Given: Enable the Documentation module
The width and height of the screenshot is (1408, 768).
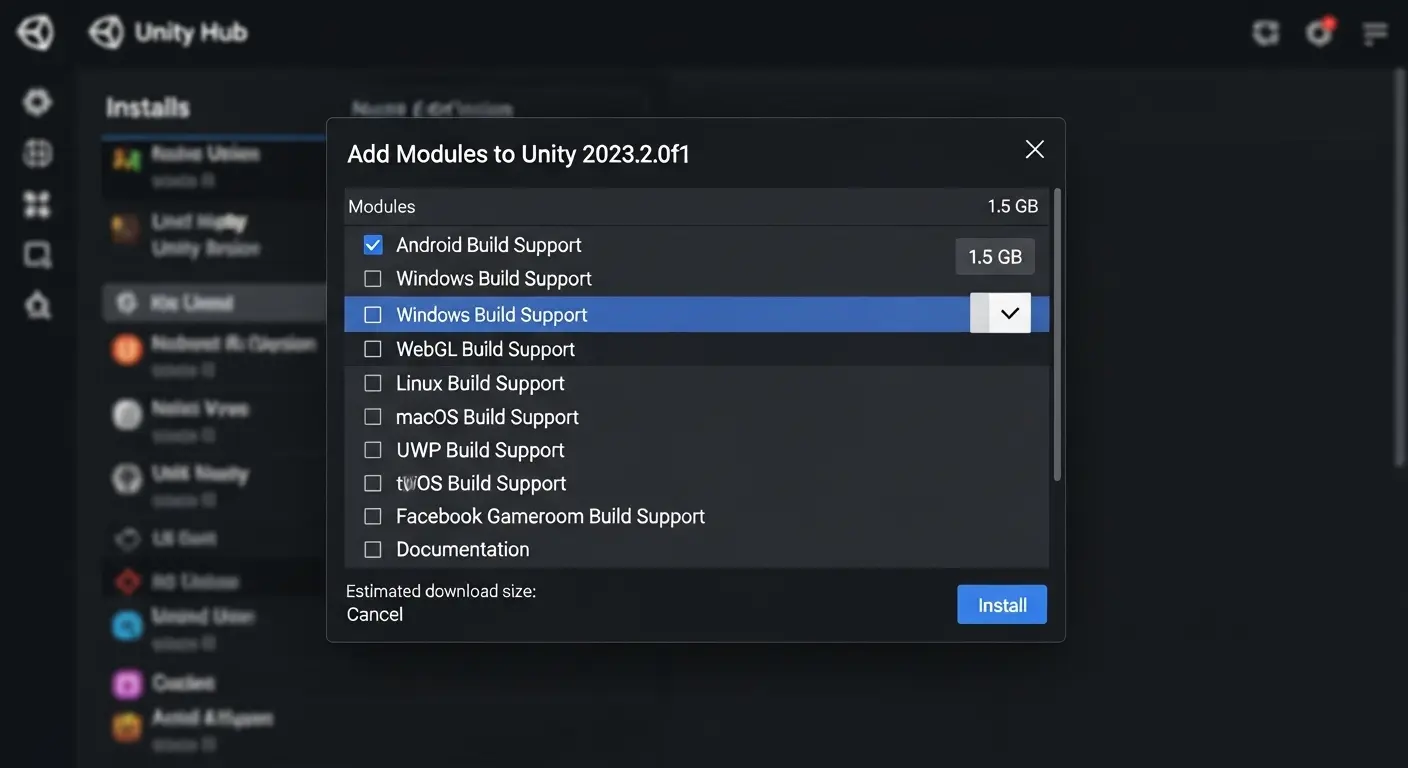Looking at the screenshot, I should click(373, 549).
